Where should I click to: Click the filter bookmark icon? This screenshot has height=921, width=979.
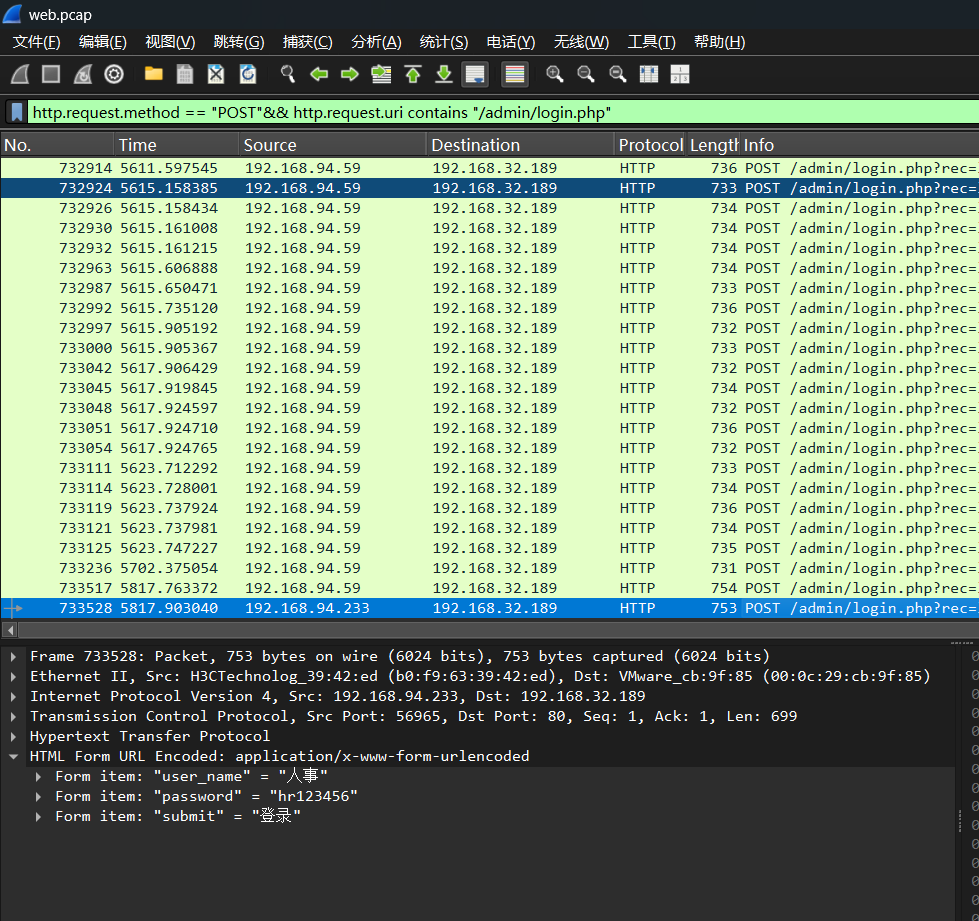pos(16,112)
